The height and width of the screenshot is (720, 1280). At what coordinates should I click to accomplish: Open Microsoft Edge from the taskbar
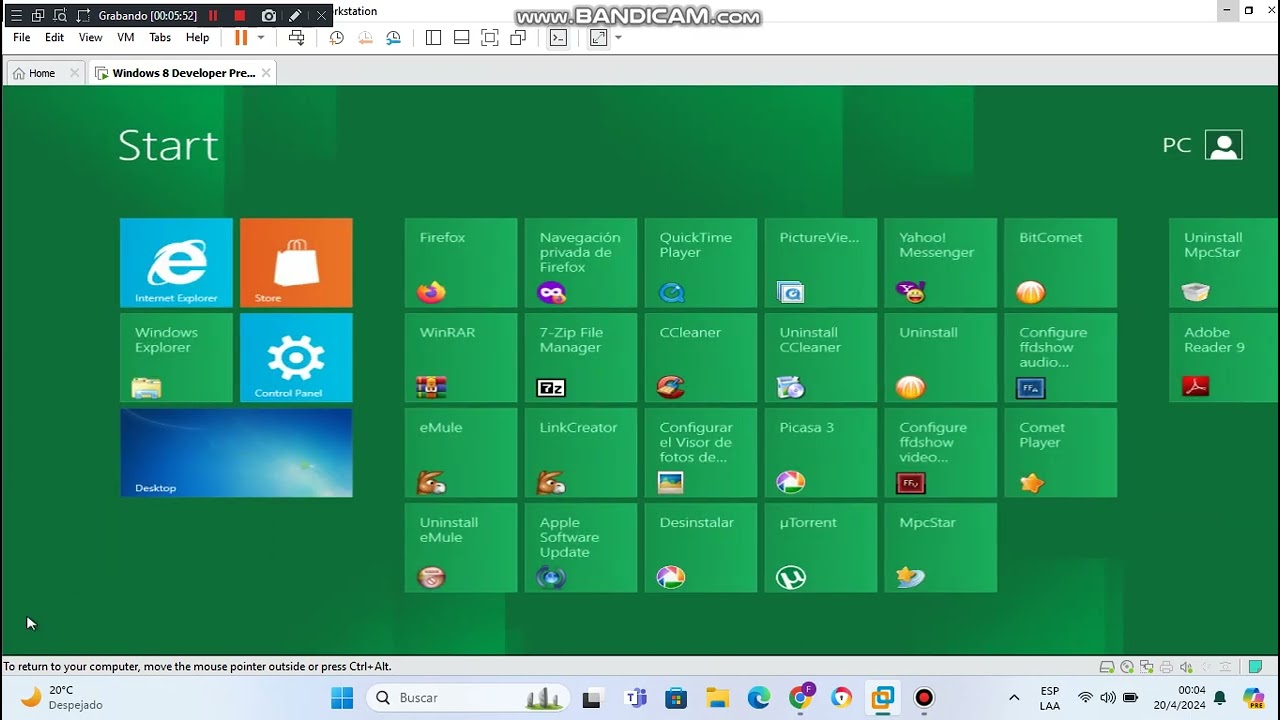click(x=759, y=698)
